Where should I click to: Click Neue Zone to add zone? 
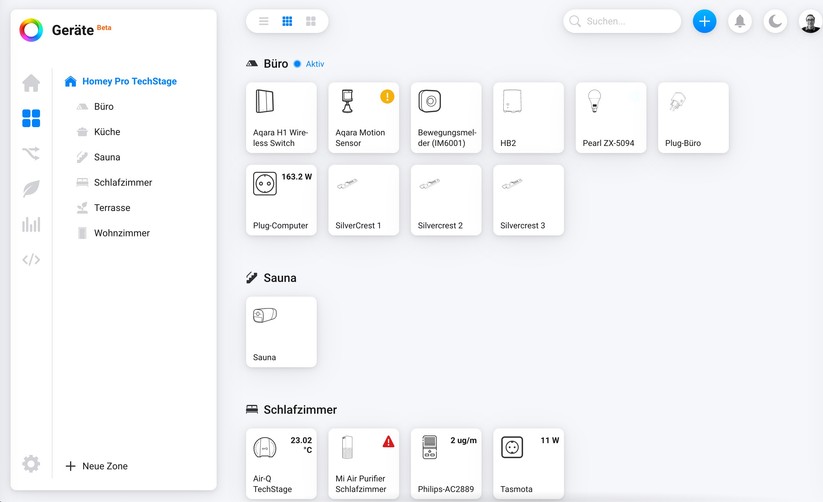click(97, 466)
